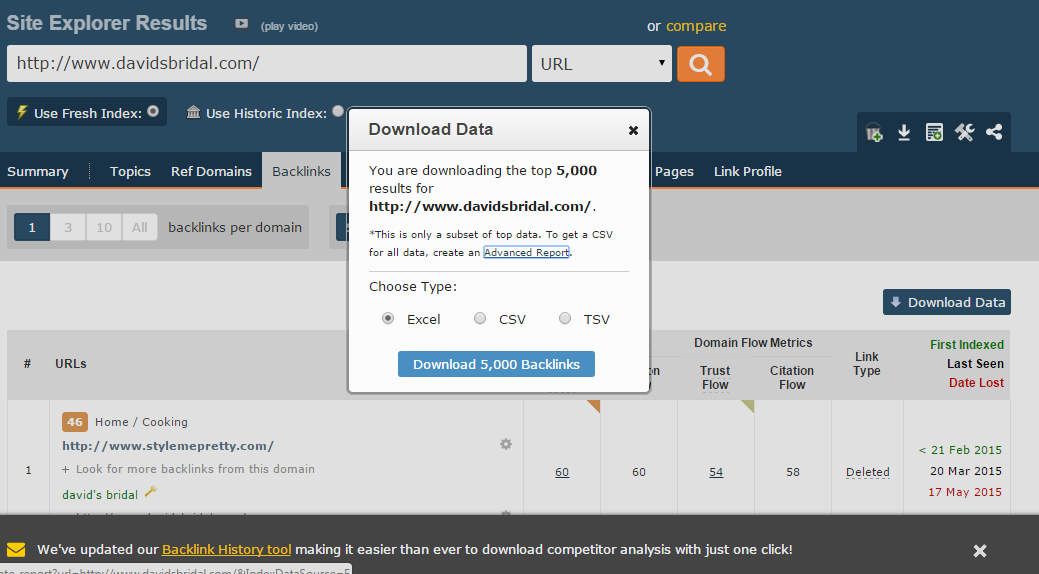
Task: Click the URLs column header
Action: point(71,364)
